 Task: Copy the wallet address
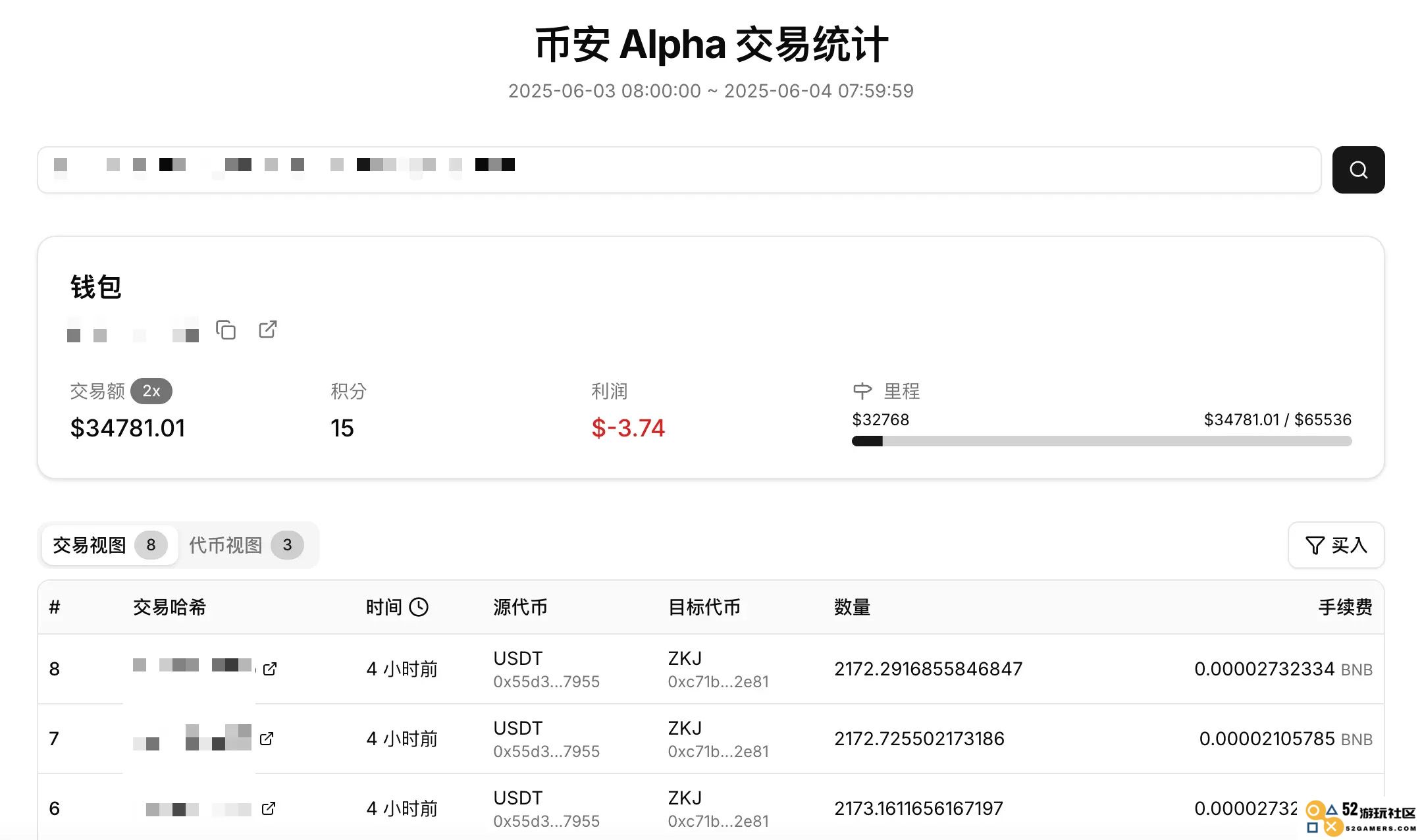[226, 330]
